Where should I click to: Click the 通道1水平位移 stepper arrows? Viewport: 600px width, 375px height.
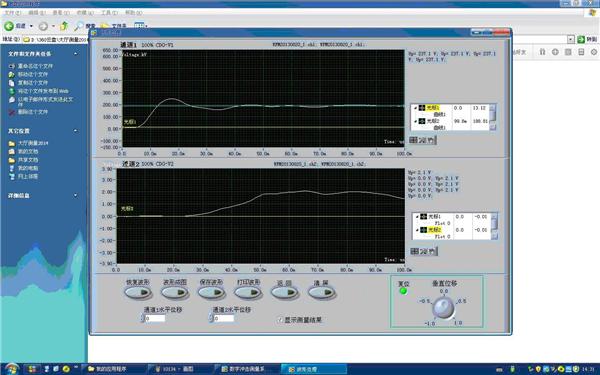coord(143,318)
